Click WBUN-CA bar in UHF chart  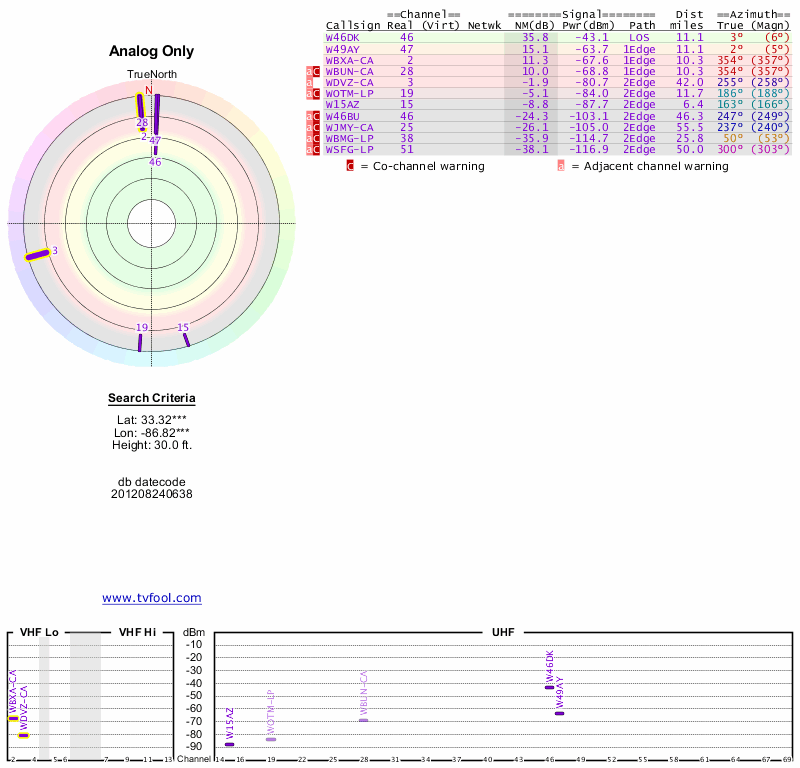click(363, 720)
